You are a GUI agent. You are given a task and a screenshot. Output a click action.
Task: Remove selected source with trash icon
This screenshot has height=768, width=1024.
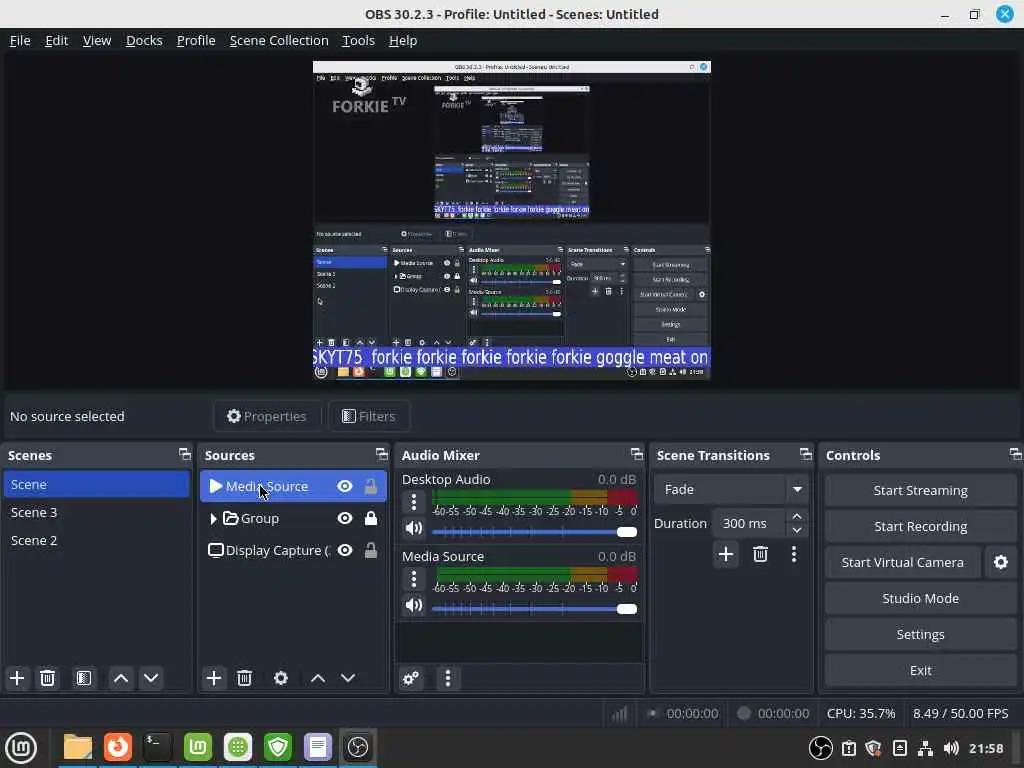pyautogui.click(x=244, y=678)
